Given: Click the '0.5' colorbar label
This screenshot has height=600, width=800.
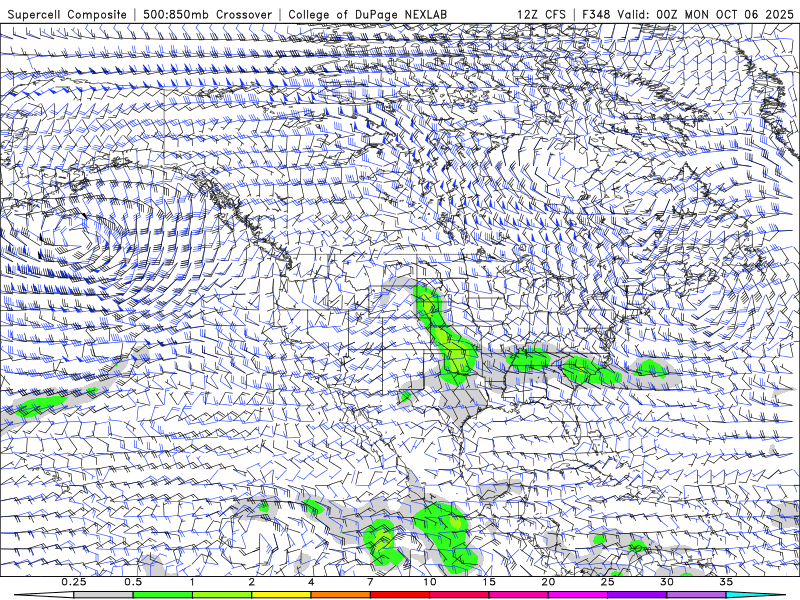Looking at the screenshot, I should tap(133, 582).
